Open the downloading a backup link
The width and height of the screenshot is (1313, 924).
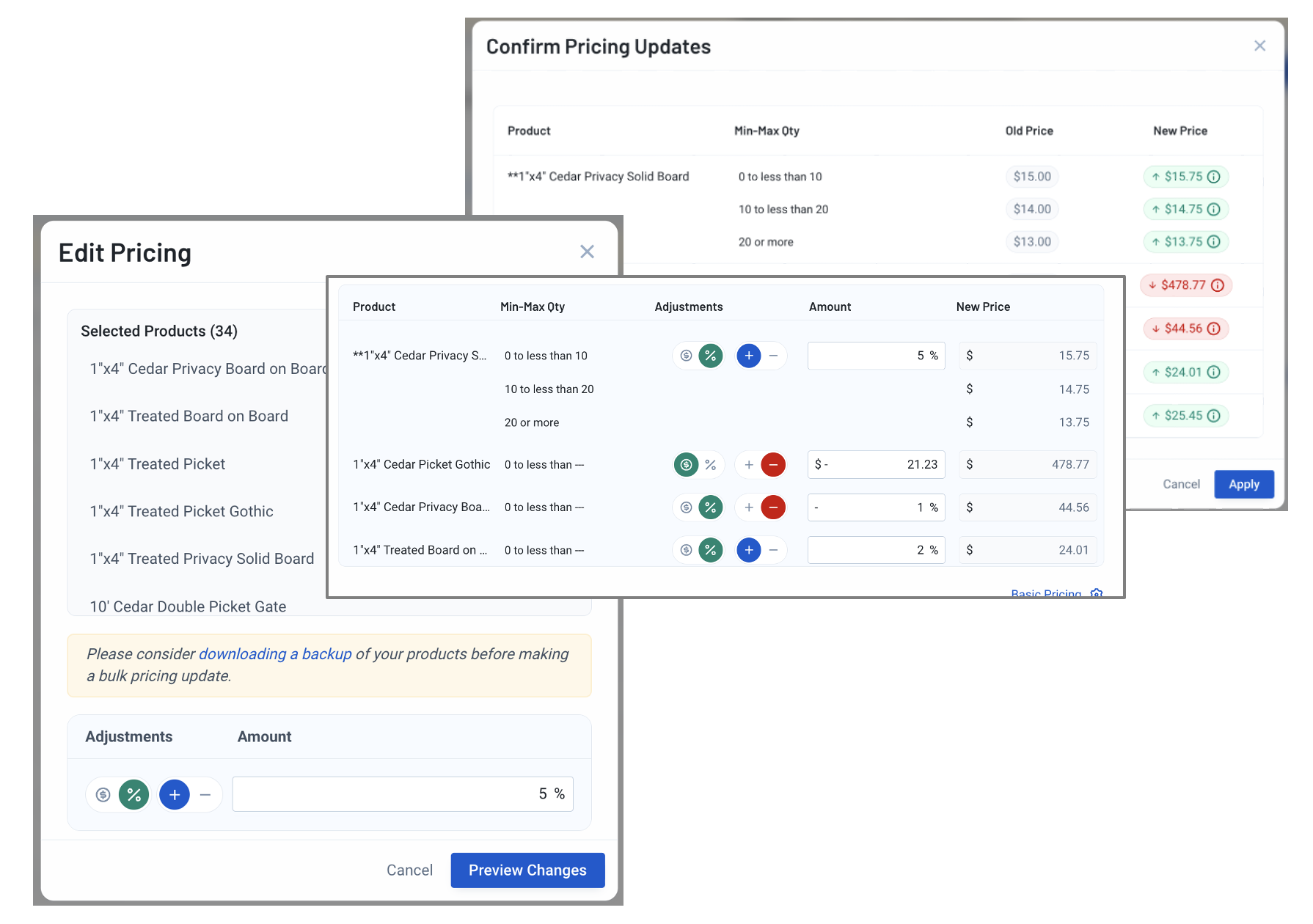coord(275,654)
